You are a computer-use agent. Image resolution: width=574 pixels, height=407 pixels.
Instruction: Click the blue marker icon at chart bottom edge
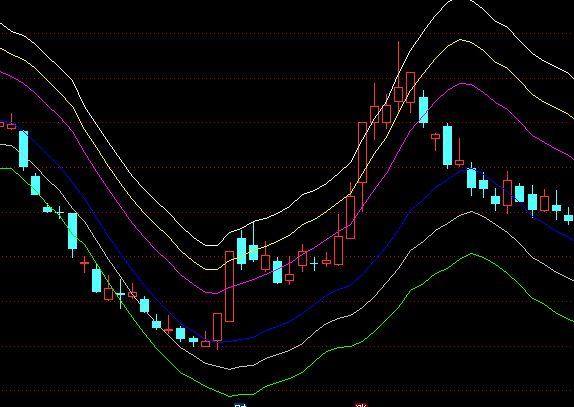pyautogui.click(x=240, y=405)
